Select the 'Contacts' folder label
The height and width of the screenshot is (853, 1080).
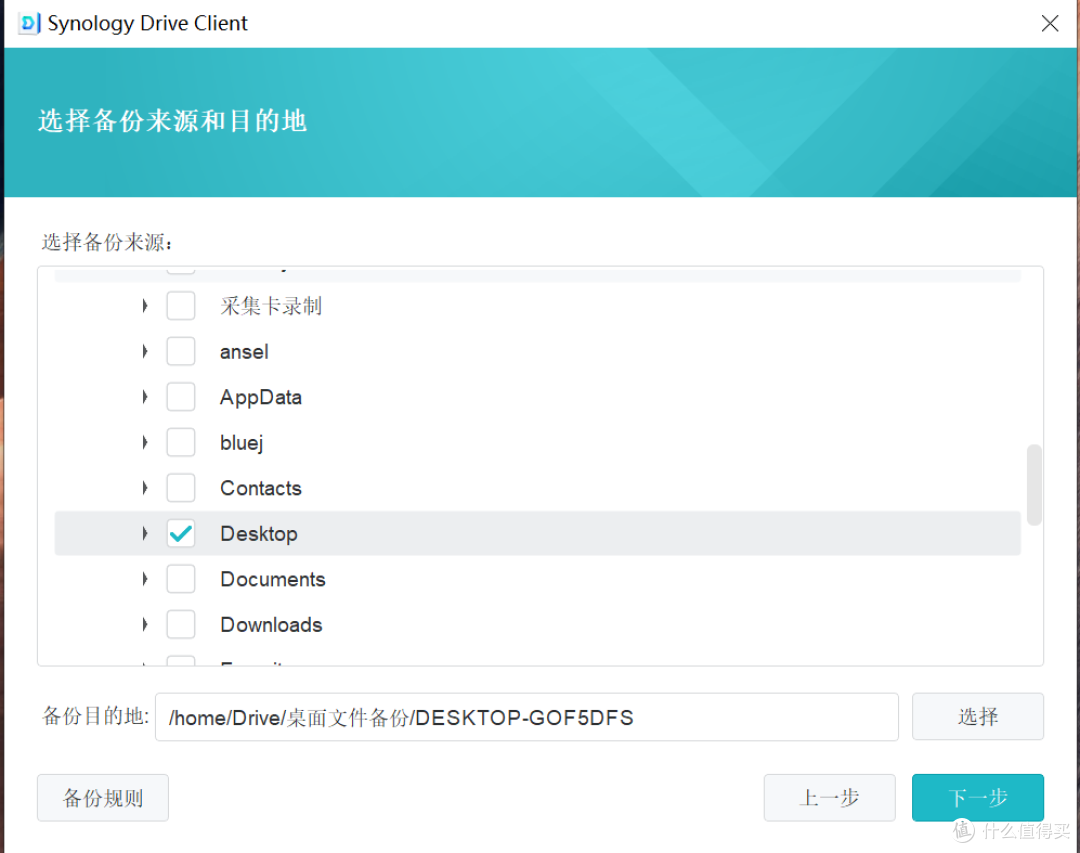coord(261,489)
